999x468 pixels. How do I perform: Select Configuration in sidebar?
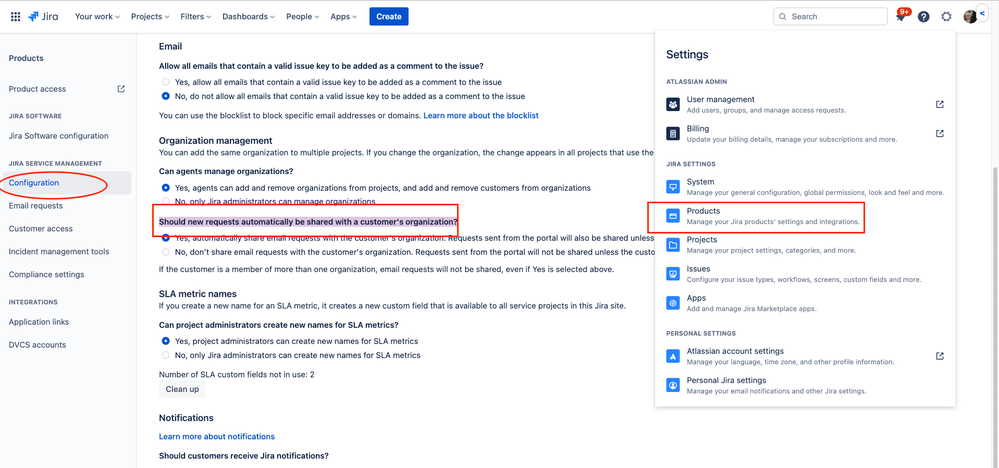(x=67, y=183)
